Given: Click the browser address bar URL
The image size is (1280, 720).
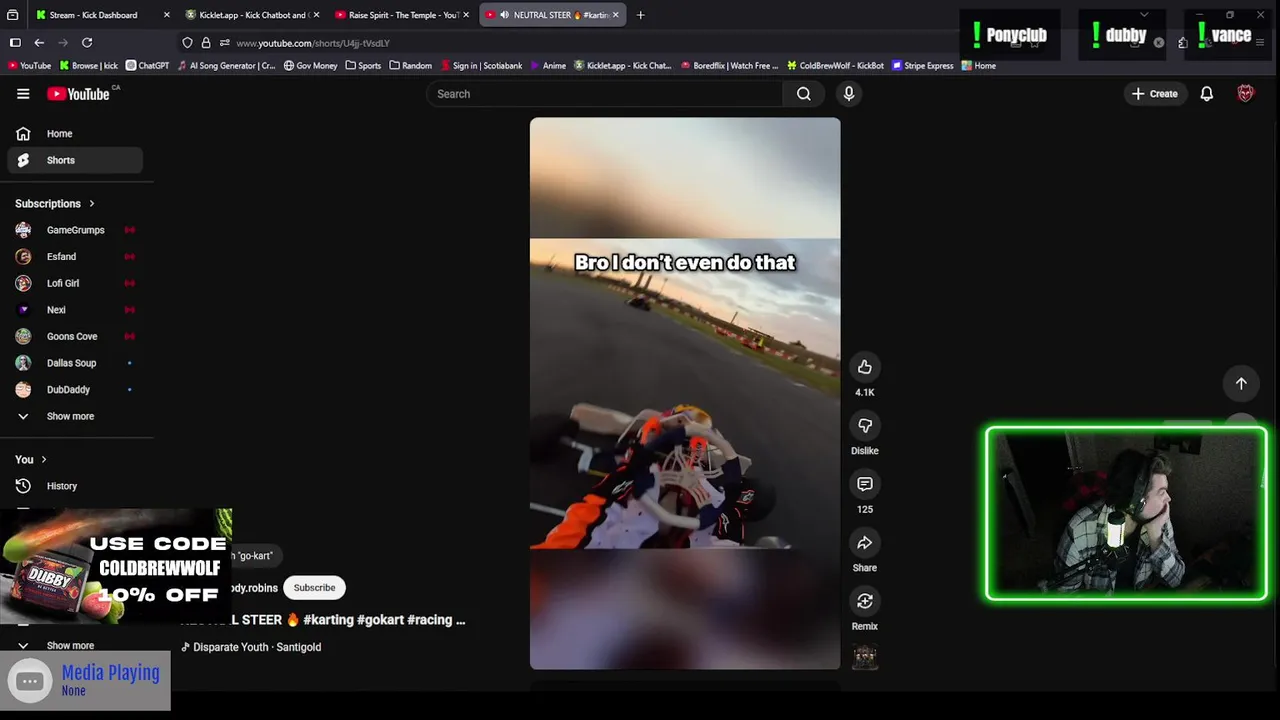Looking at the screenshot, I should tap(313, 43).
